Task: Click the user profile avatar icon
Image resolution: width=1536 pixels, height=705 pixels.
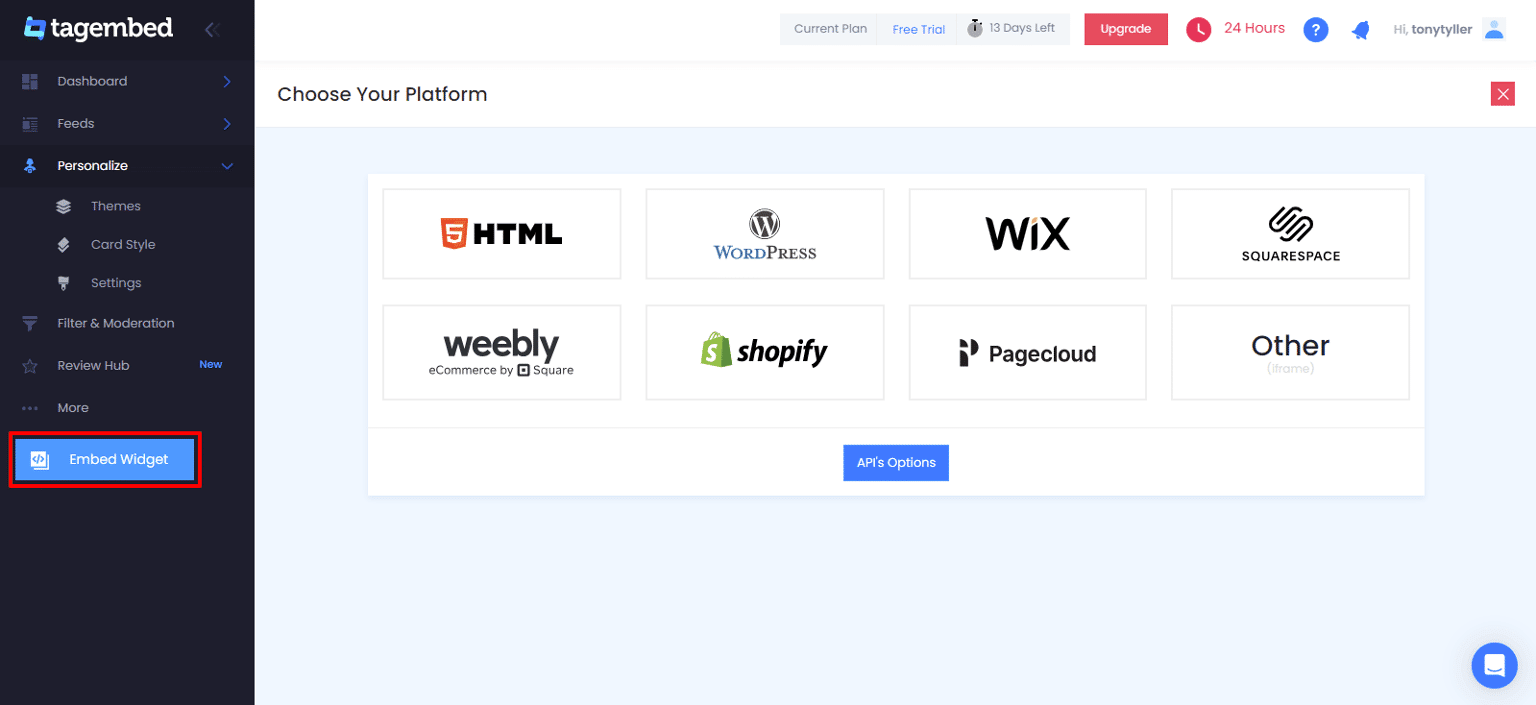Action: (1494, 29)
